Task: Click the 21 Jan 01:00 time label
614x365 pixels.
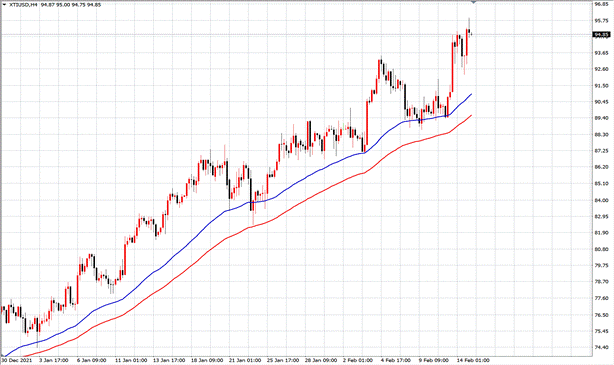Action: [245, 360]
